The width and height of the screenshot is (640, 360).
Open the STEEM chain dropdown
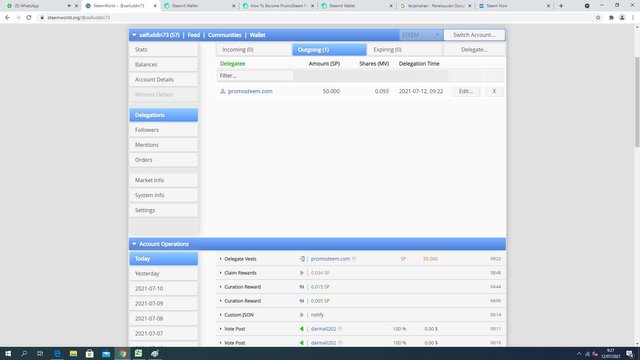pos(421,35)
